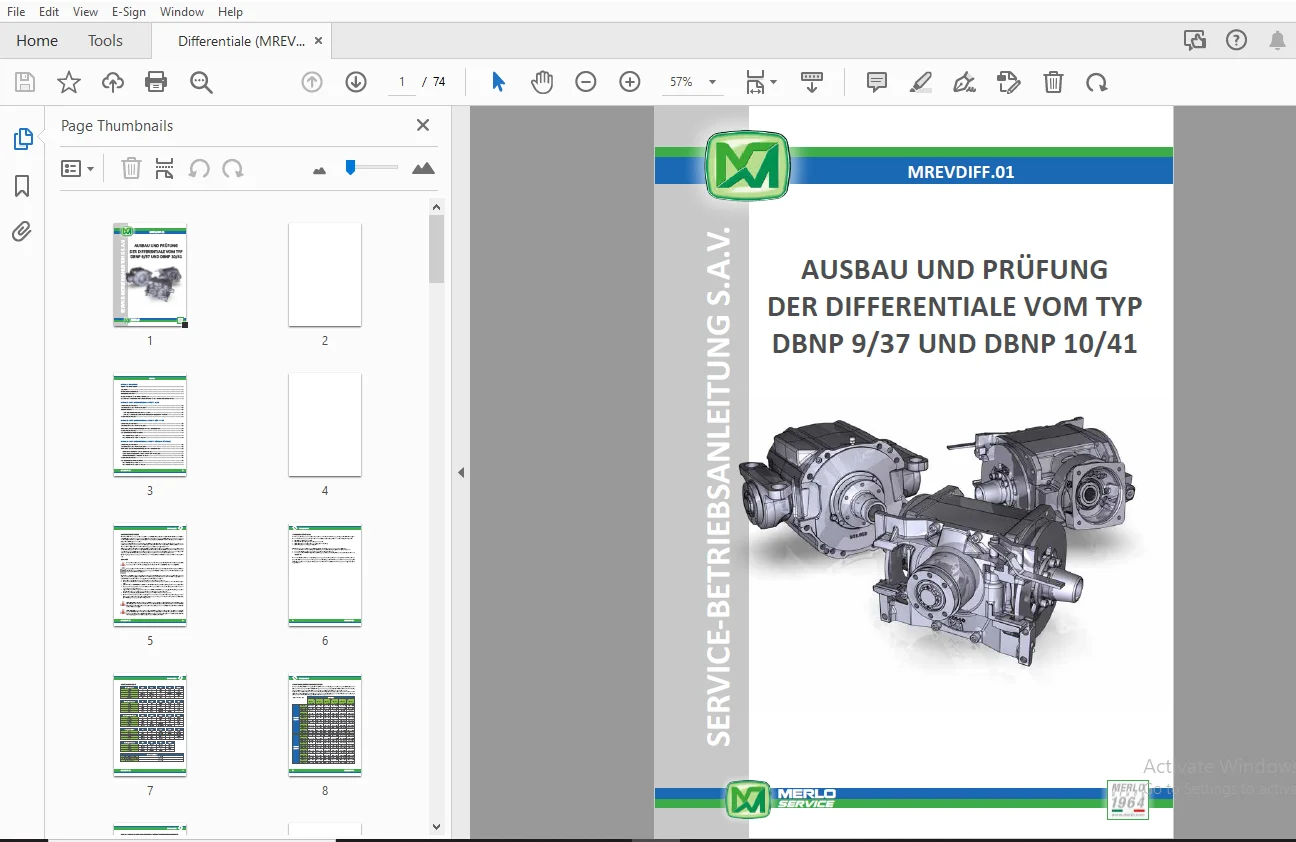Open thumbnails panel options dropdown

pos(77,169)
